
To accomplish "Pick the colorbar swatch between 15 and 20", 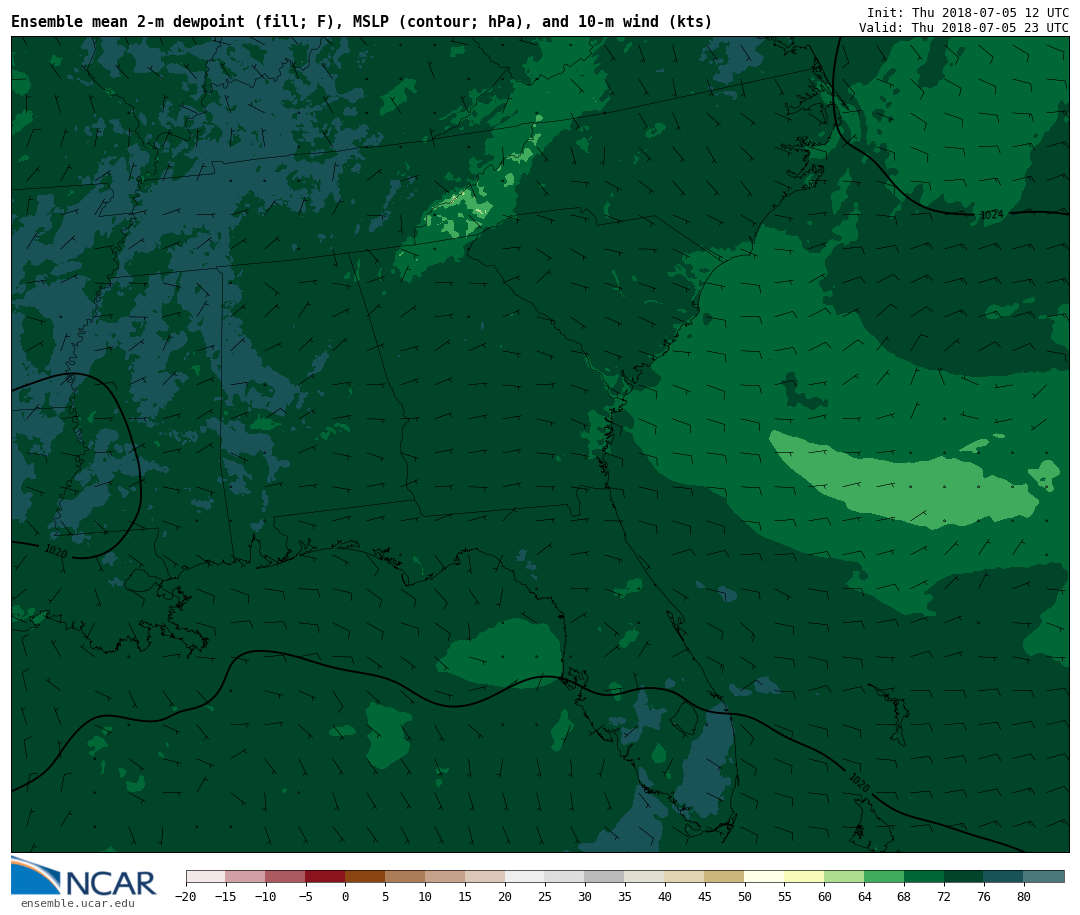I will pyautogui.click(x=486, y=877).
